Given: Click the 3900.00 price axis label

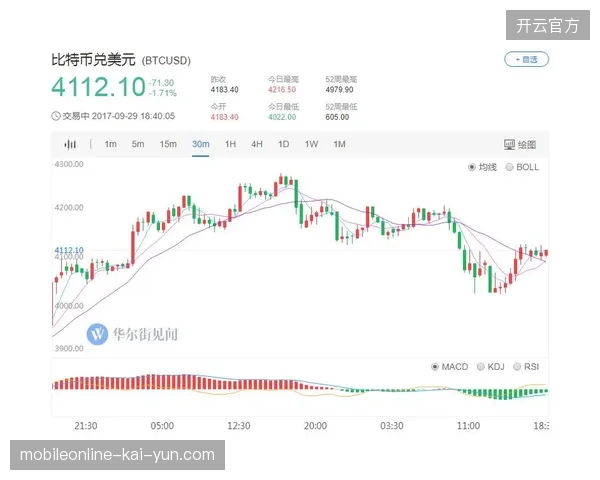Looking at the screenshot, I should (69, 348).
